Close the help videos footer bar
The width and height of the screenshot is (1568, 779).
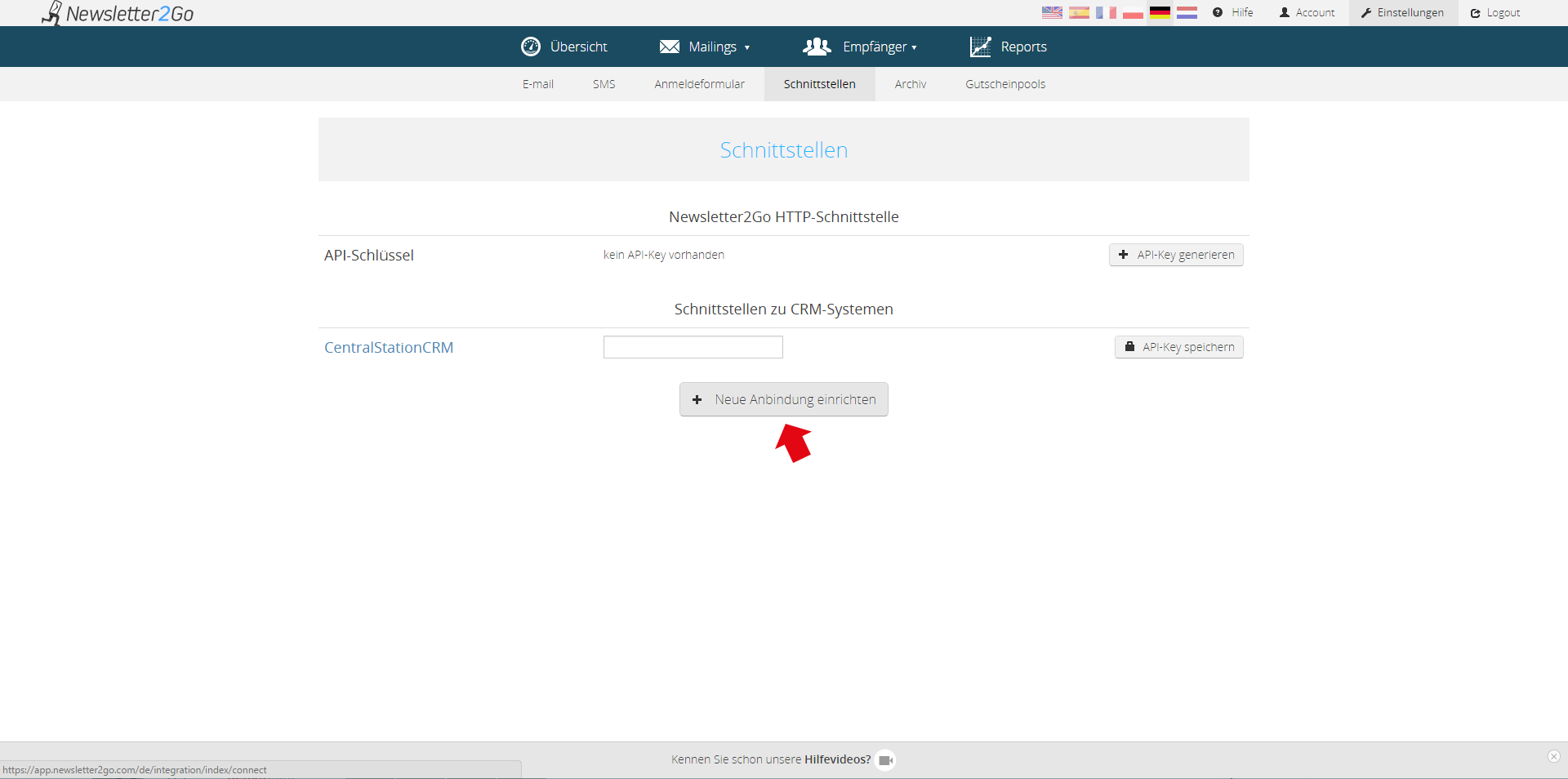1554,756
